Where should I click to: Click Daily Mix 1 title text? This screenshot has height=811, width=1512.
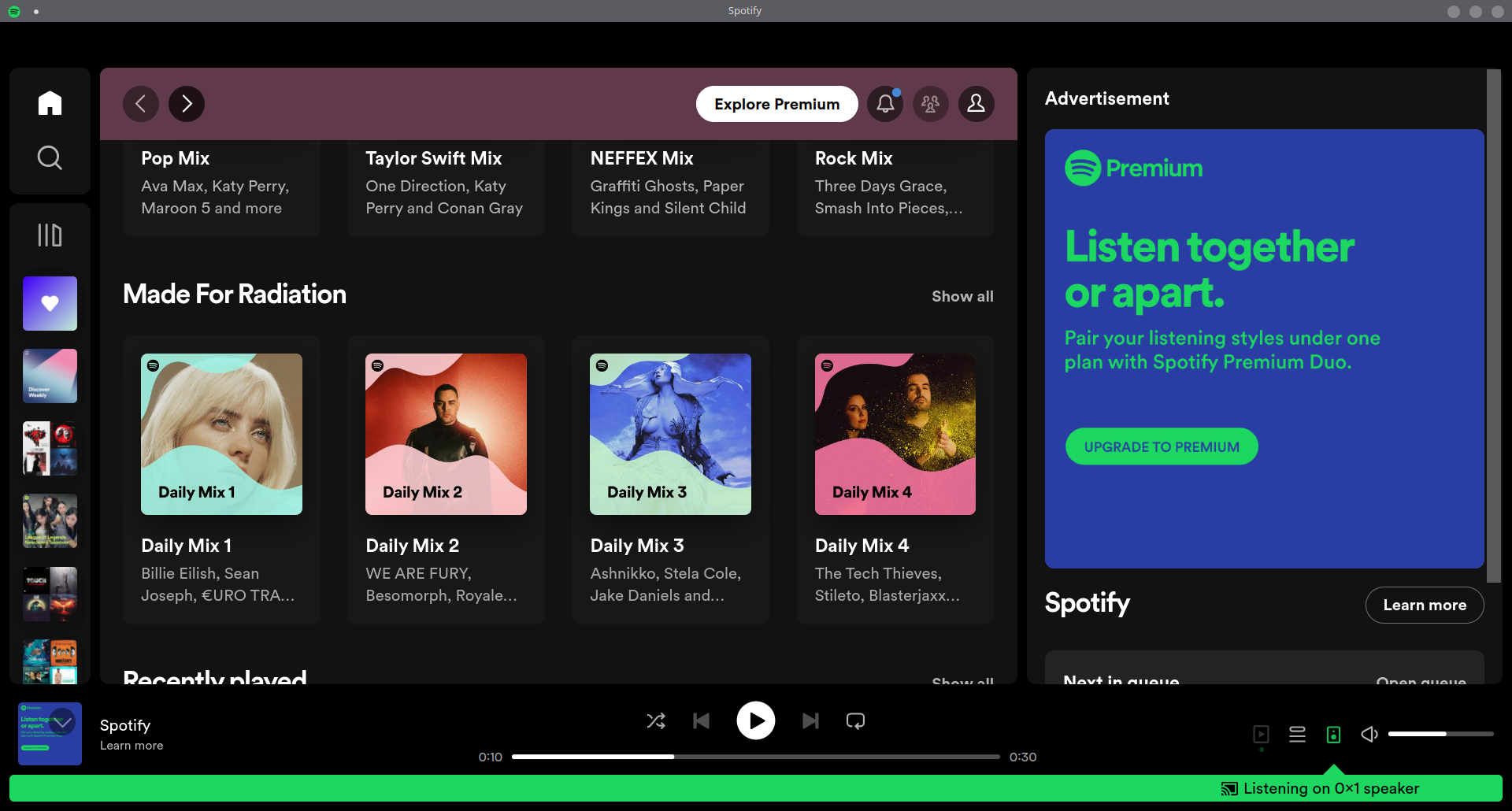(187, 546)
